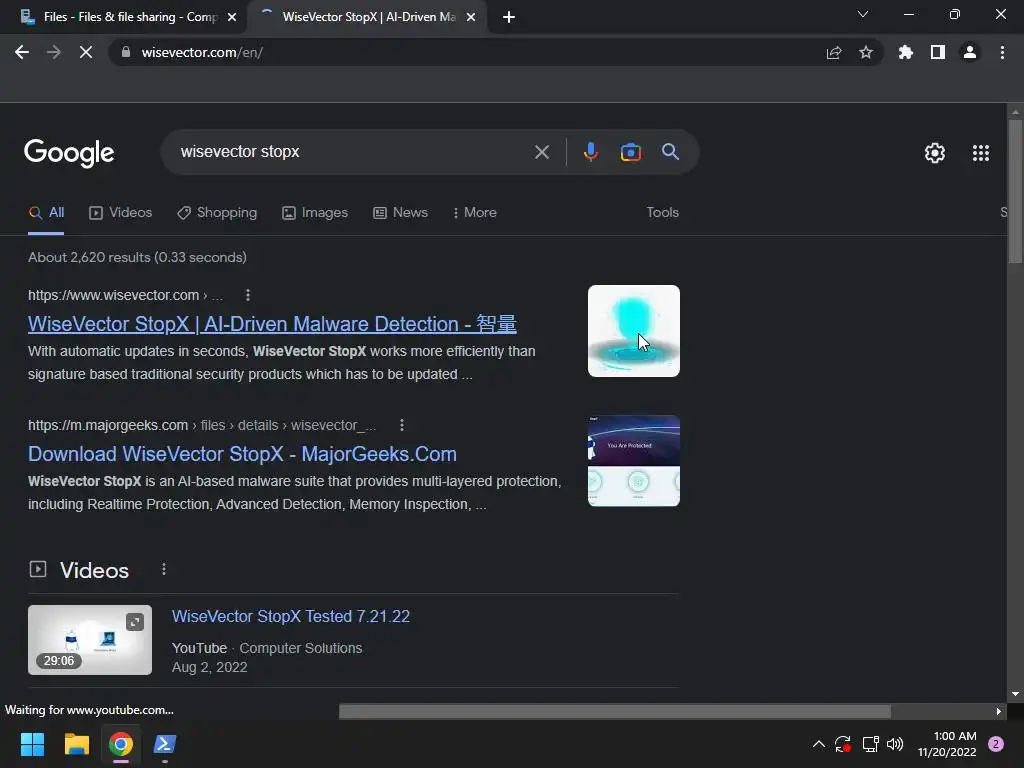The width and height of the screenshot is (1024, 768).
Task: Click the horizontal scrollbar thumb
Action: pyautogui.click(x=615, y=711)
